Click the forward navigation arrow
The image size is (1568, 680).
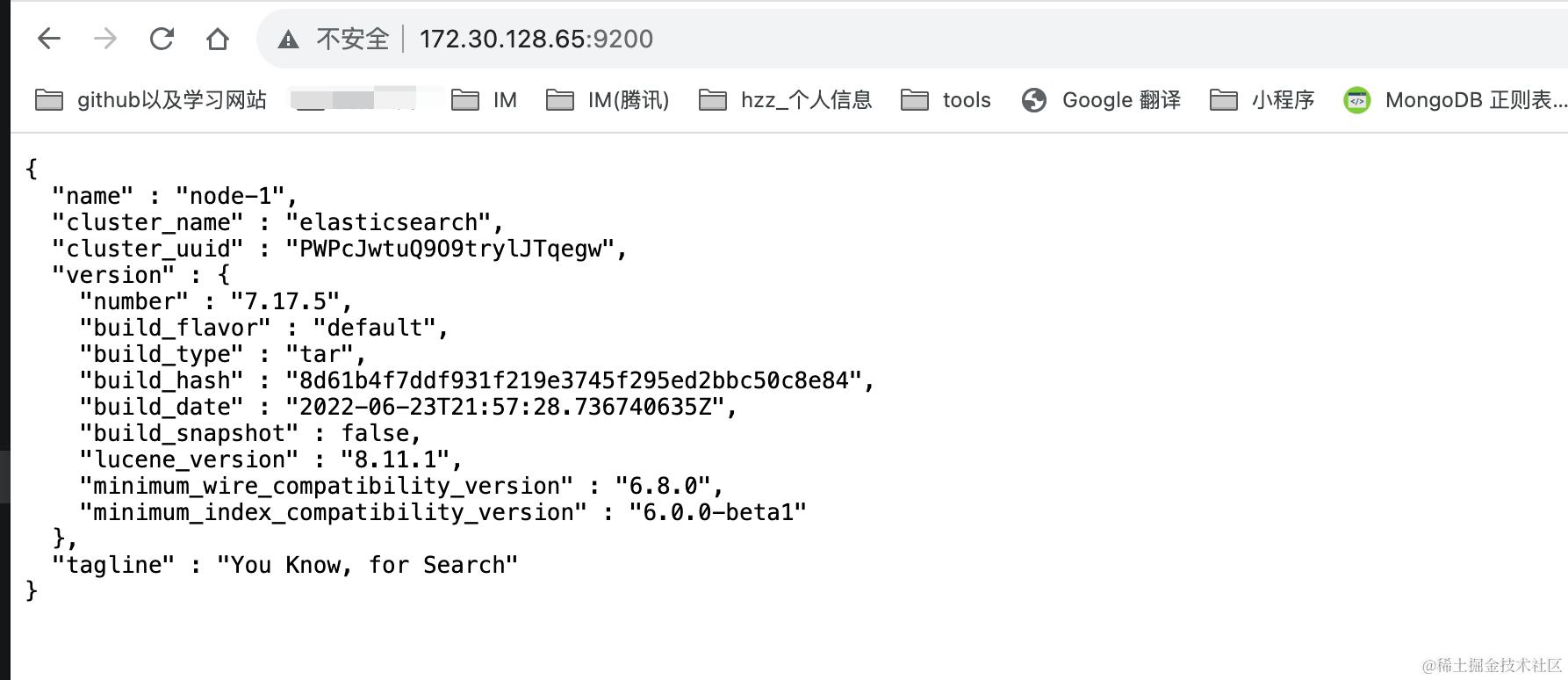(x=105, y=39)
